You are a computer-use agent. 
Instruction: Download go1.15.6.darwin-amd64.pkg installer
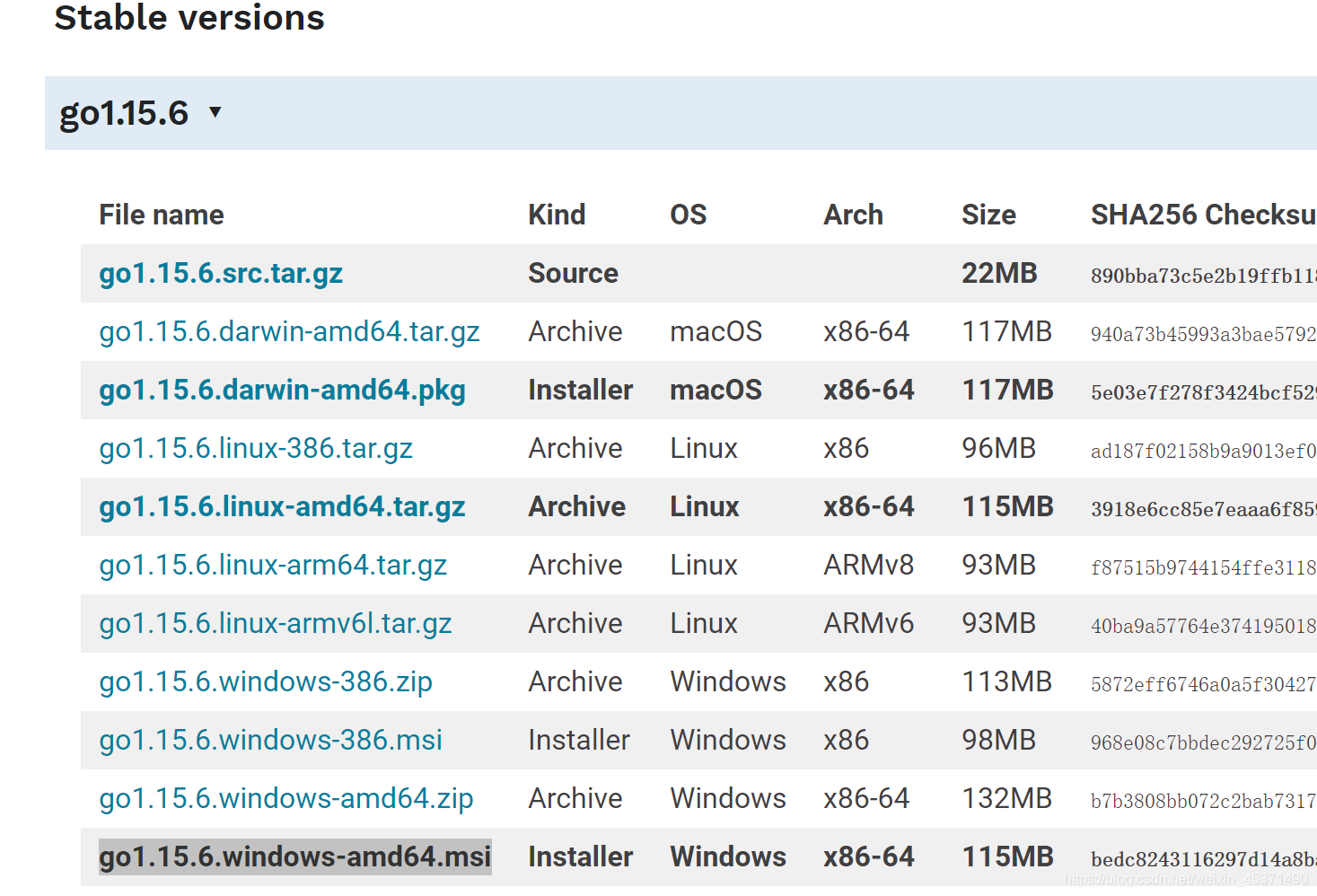tap(282, 390)
